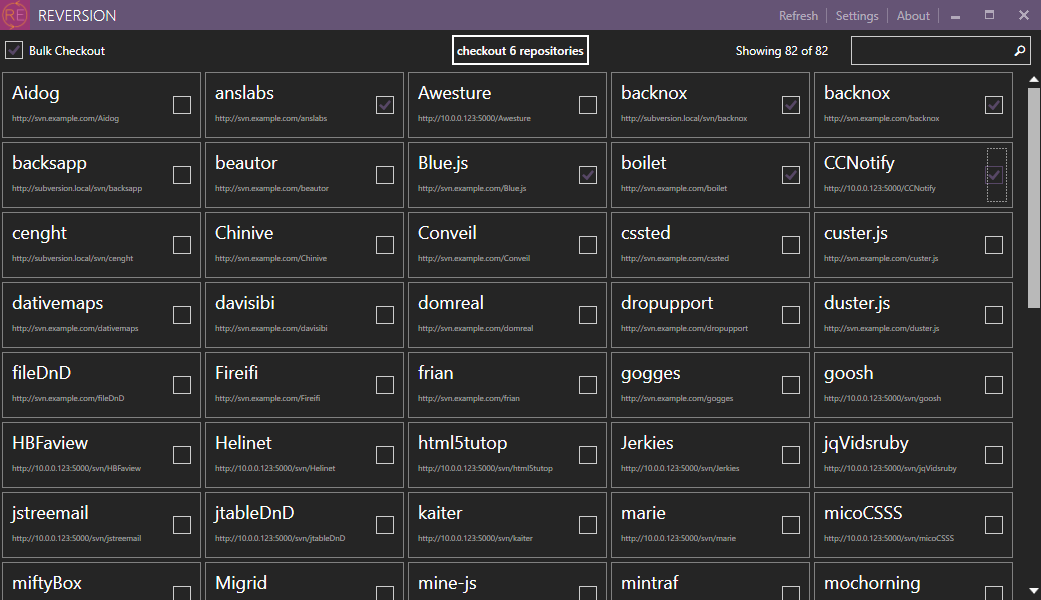This screenshot has height=600, width=1041.
Task: Open Settings from the title bar
Action: 856,16
